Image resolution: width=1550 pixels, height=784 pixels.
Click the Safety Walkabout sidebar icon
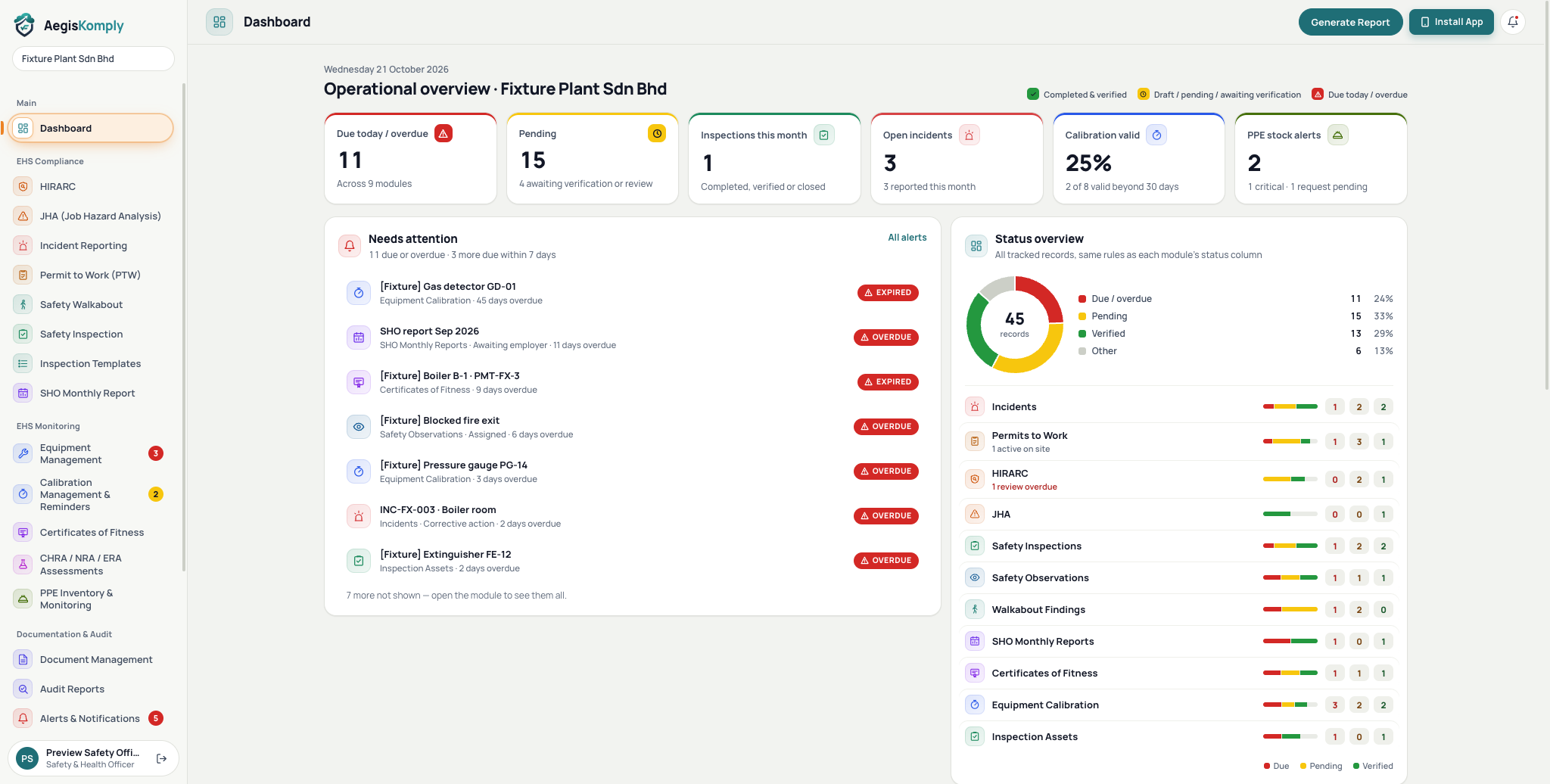coord(23,304)
